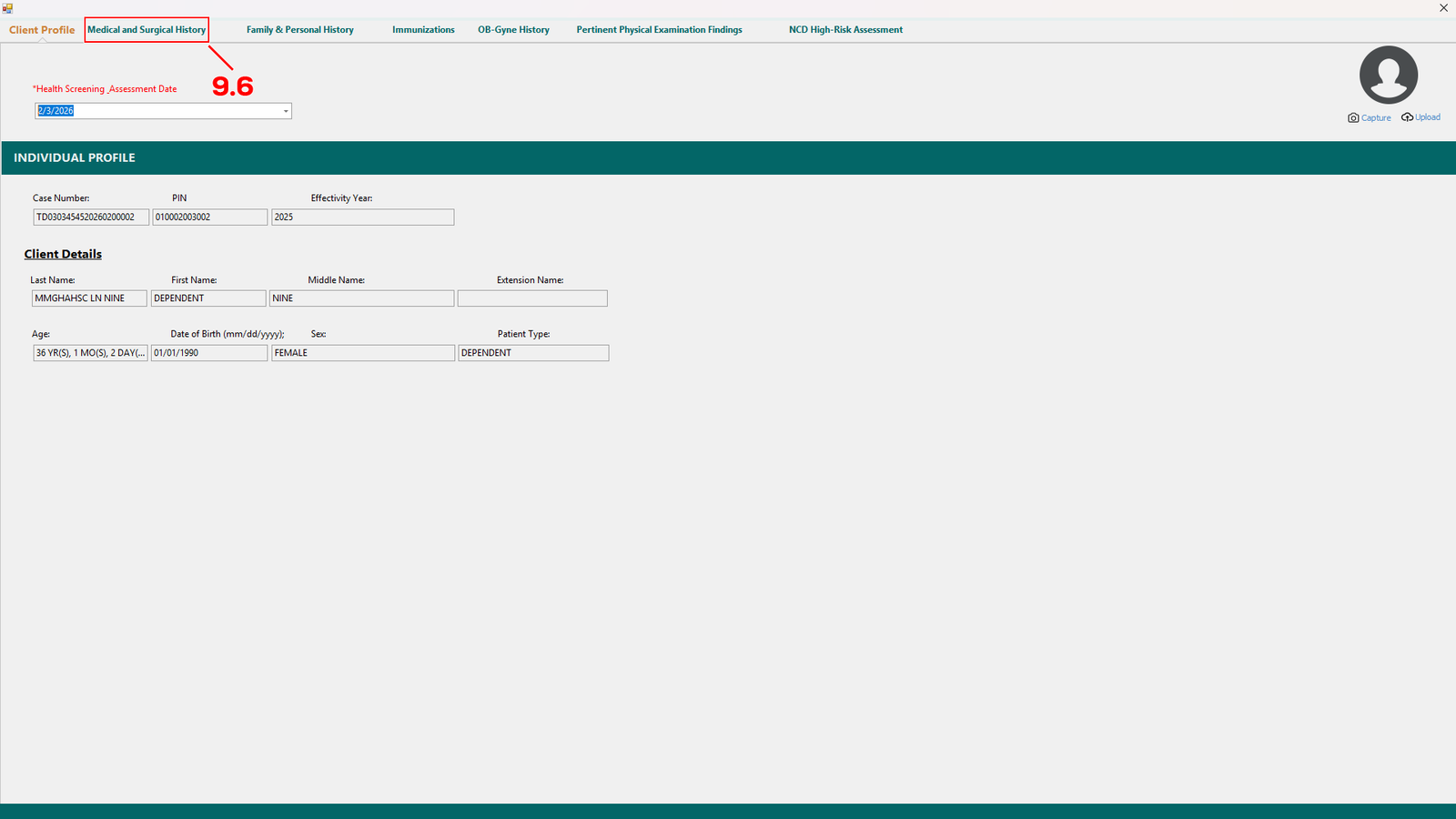Close the client profile window
The width and height of the screenshot is (1456, 819).
click(1443, 8)
